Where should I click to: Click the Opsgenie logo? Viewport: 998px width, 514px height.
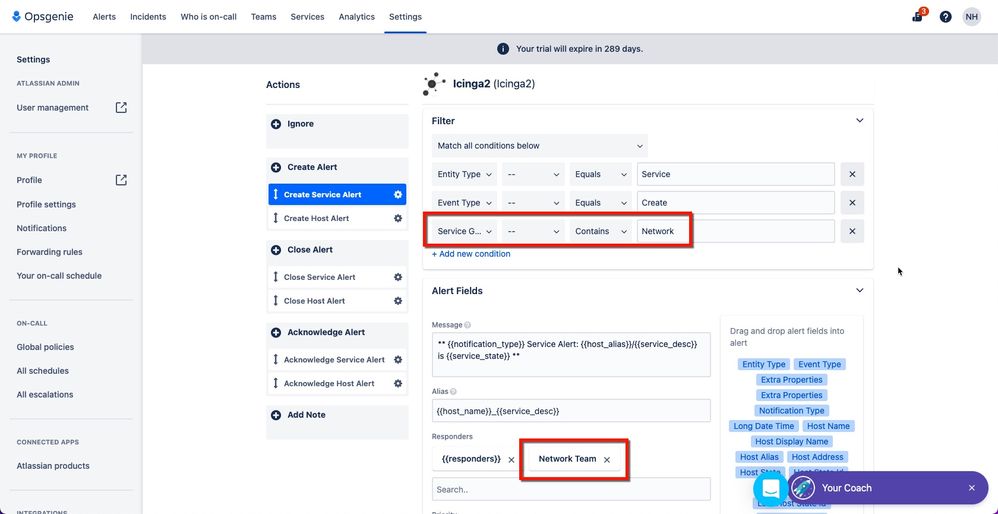pyautogui.click(x=43, y=17)
